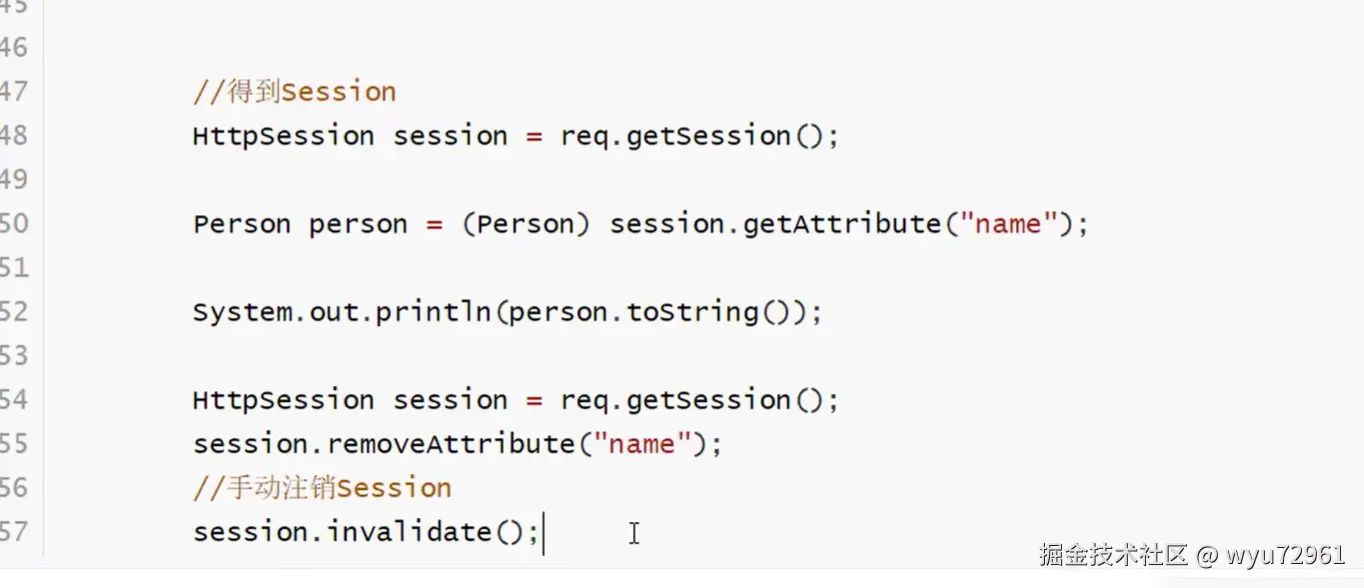Click the "//得到Session" comment line
This screenshot has height=588, width=1364.
294,92
